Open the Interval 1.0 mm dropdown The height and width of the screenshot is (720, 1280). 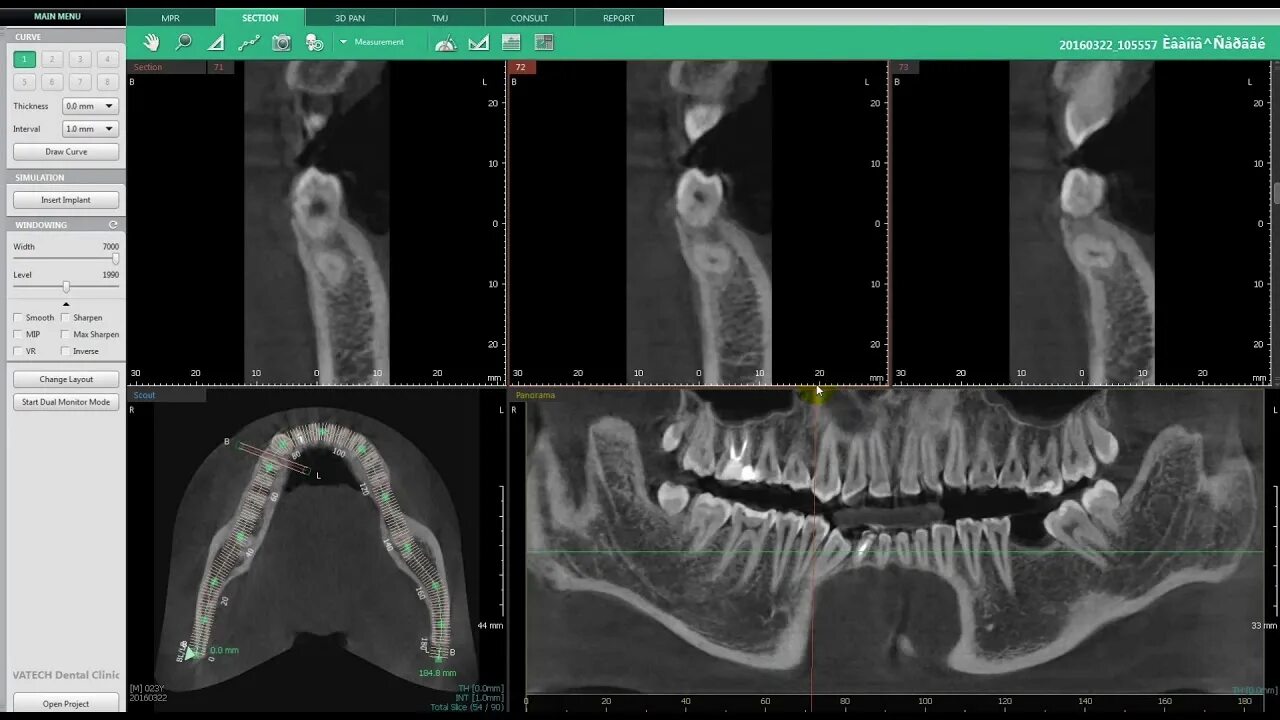91,129
